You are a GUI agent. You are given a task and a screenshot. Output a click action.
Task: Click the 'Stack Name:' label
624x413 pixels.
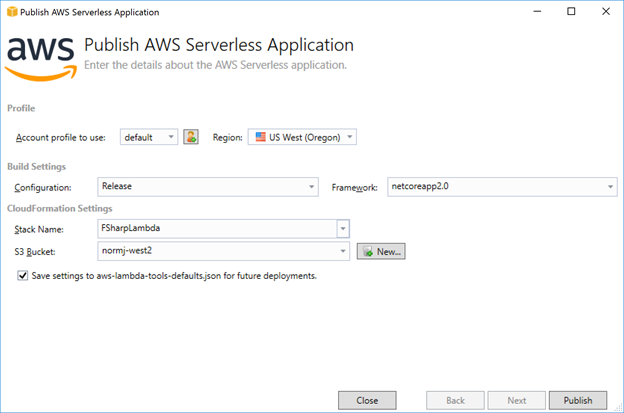tap(39, 230)
